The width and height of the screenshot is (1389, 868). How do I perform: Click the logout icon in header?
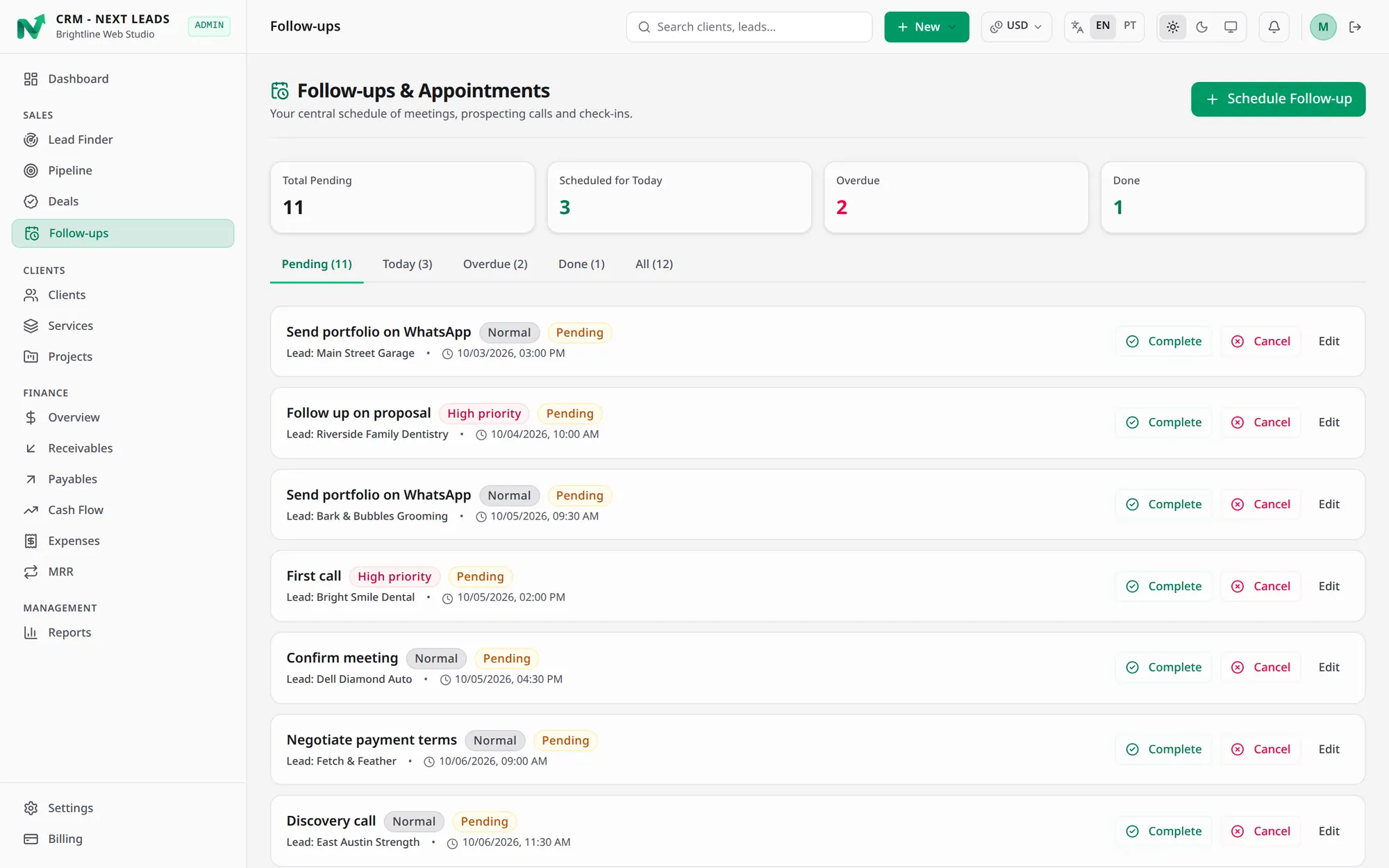pos(1355,26)
